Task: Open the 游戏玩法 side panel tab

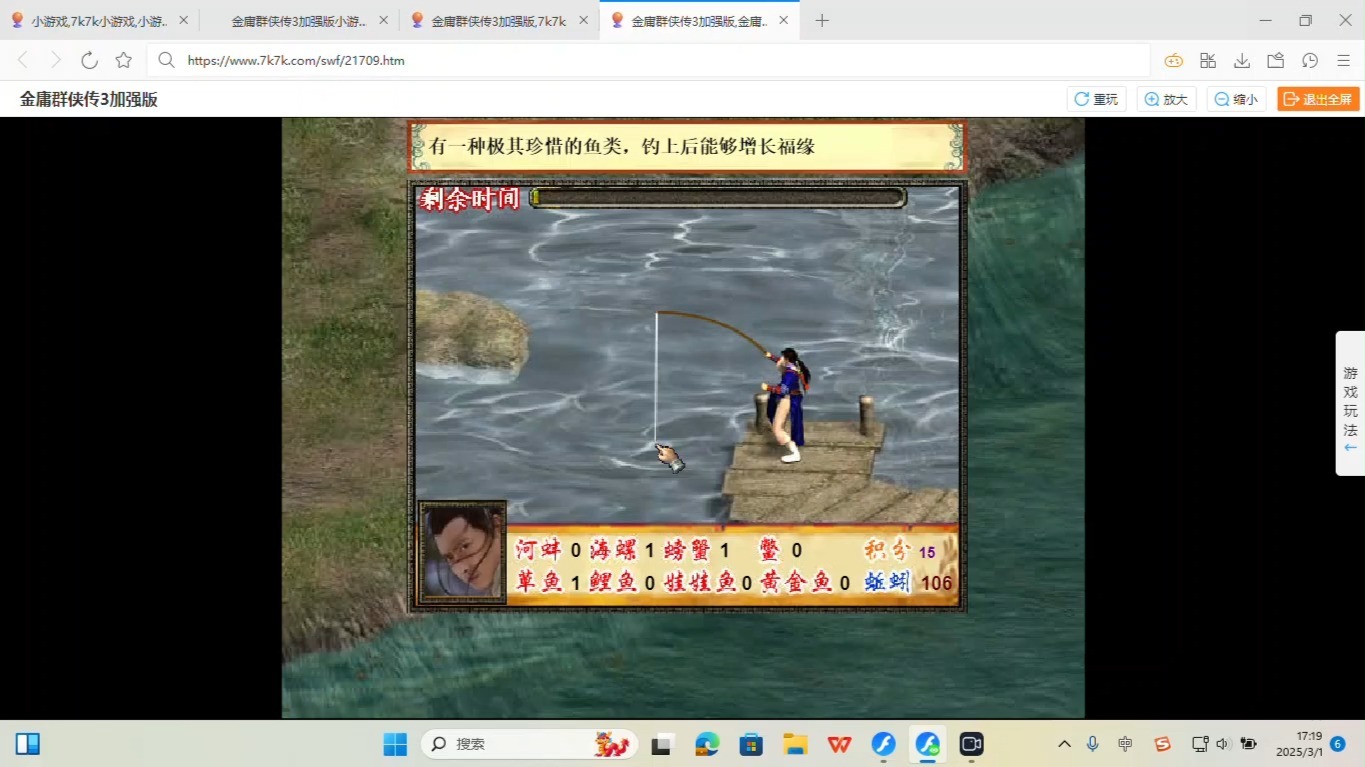Action: [1350, 403]
